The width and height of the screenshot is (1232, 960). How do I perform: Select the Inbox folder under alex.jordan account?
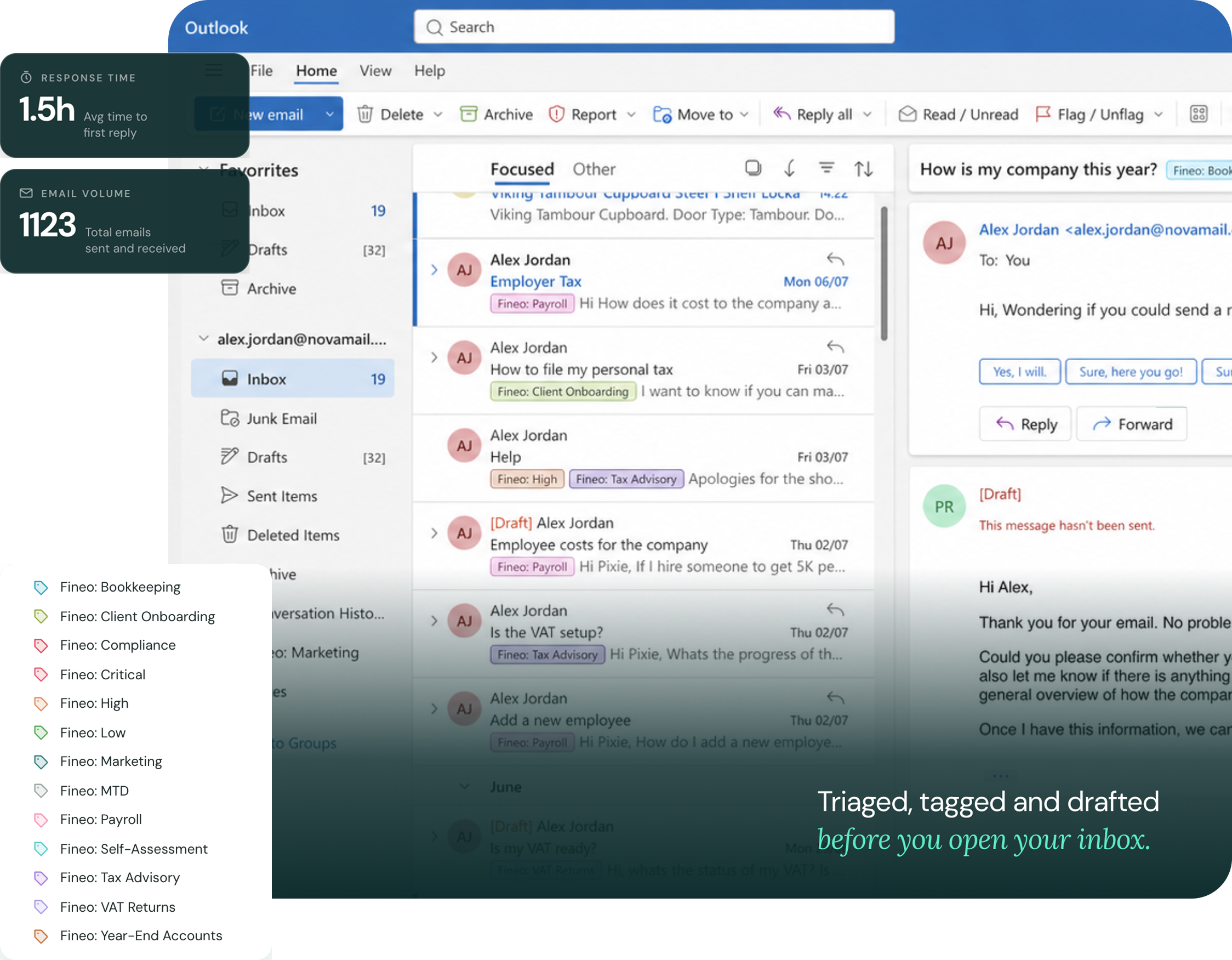pos(292,379)
